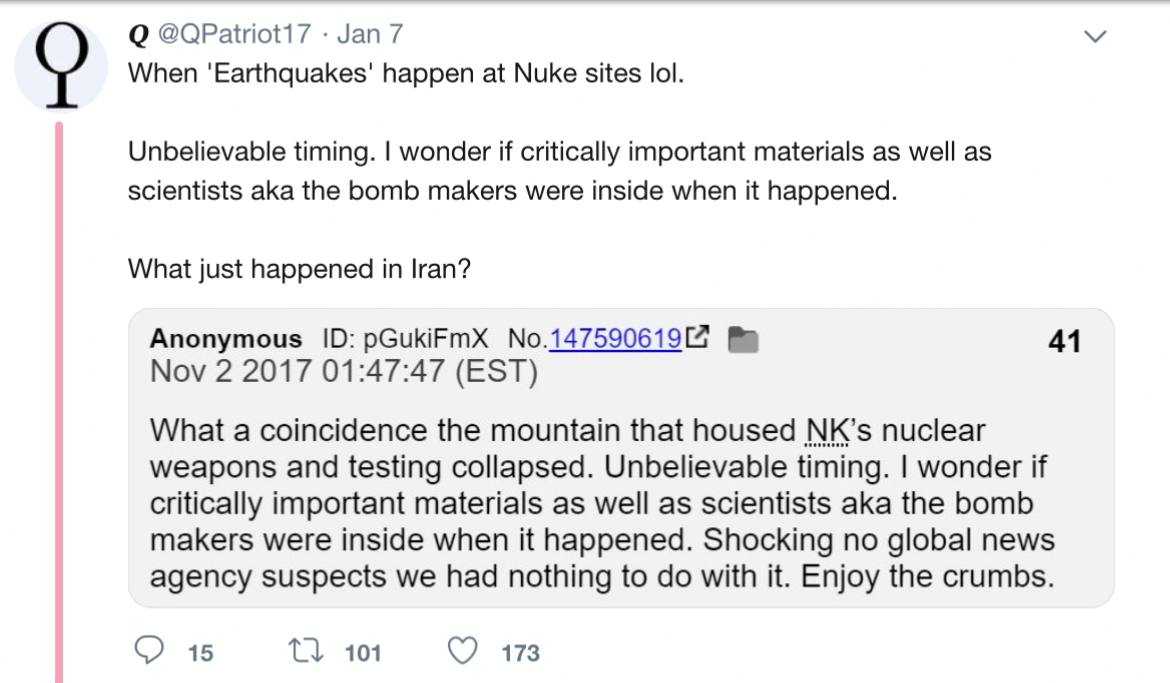
Task: Click the like count 173
Action: tap(520, 653)
